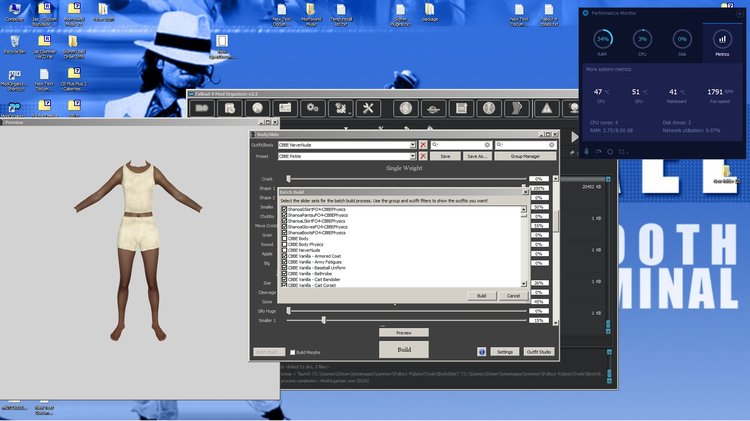Uncheck CBBE Vanilla - Cait Bandolier

[x=285, y=279]
